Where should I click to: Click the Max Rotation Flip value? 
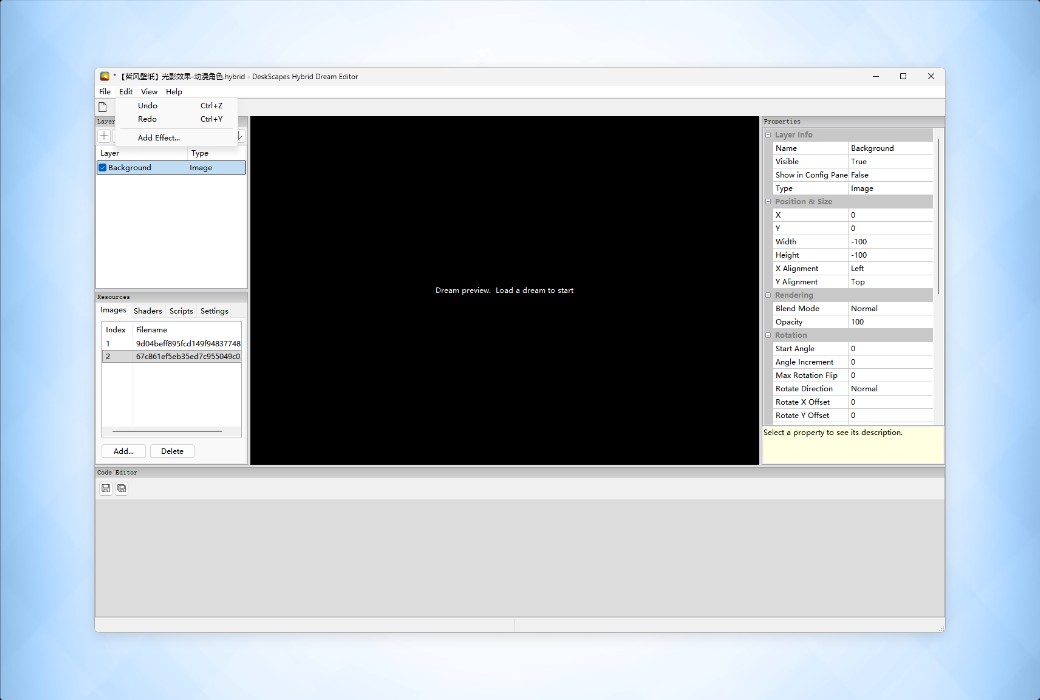point(891,376)
